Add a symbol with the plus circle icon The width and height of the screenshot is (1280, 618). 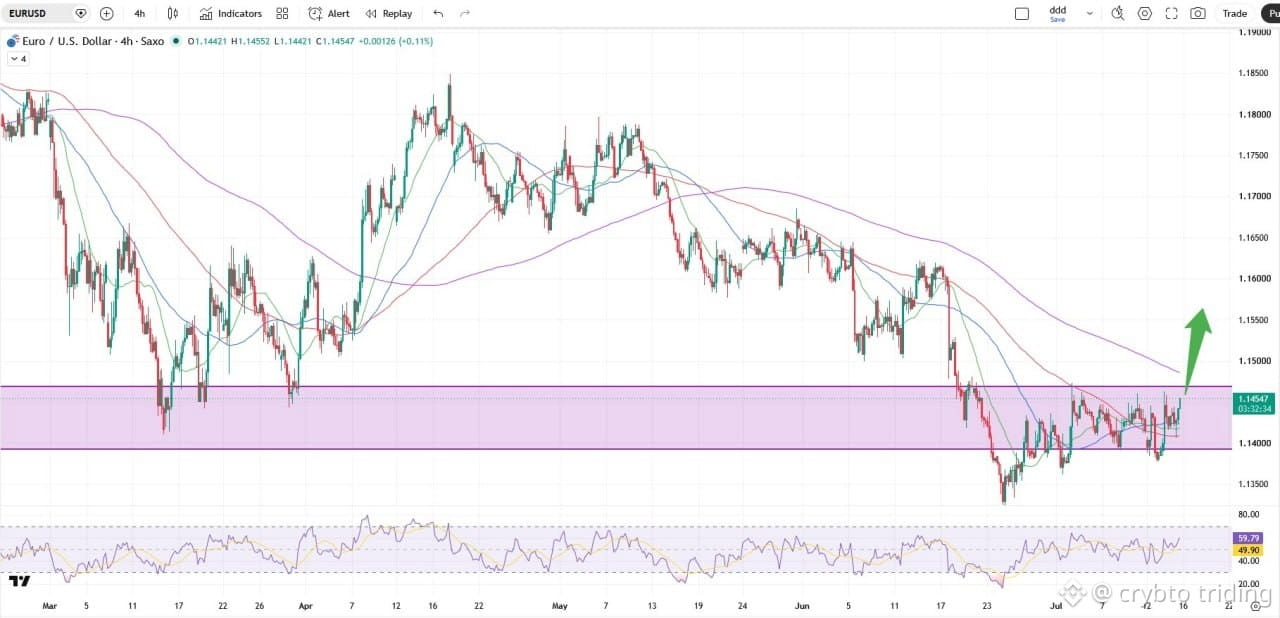click(x=106, y=13)
